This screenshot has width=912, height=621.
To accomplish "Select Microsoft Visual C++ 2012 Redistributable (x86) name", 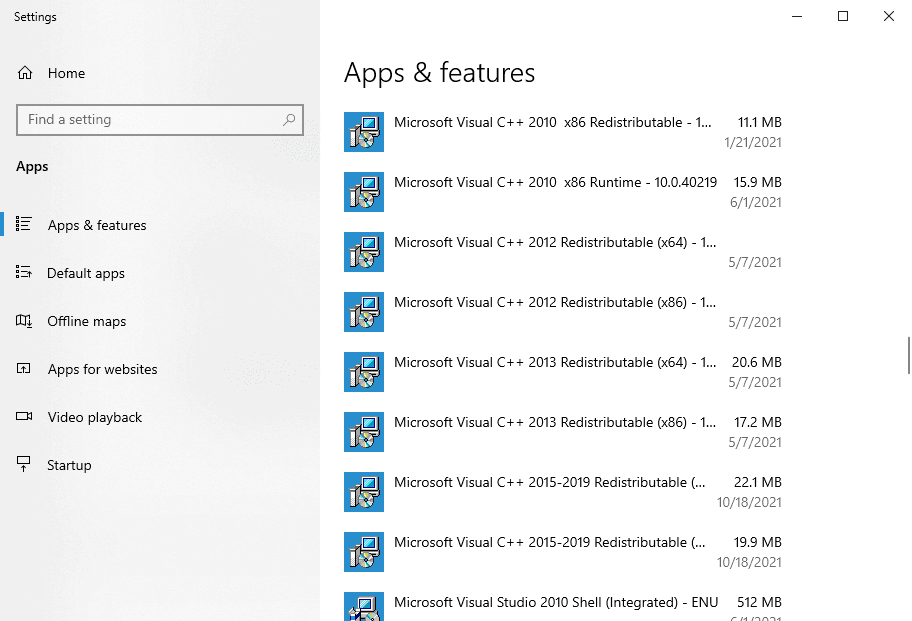I will click(555, 302).
